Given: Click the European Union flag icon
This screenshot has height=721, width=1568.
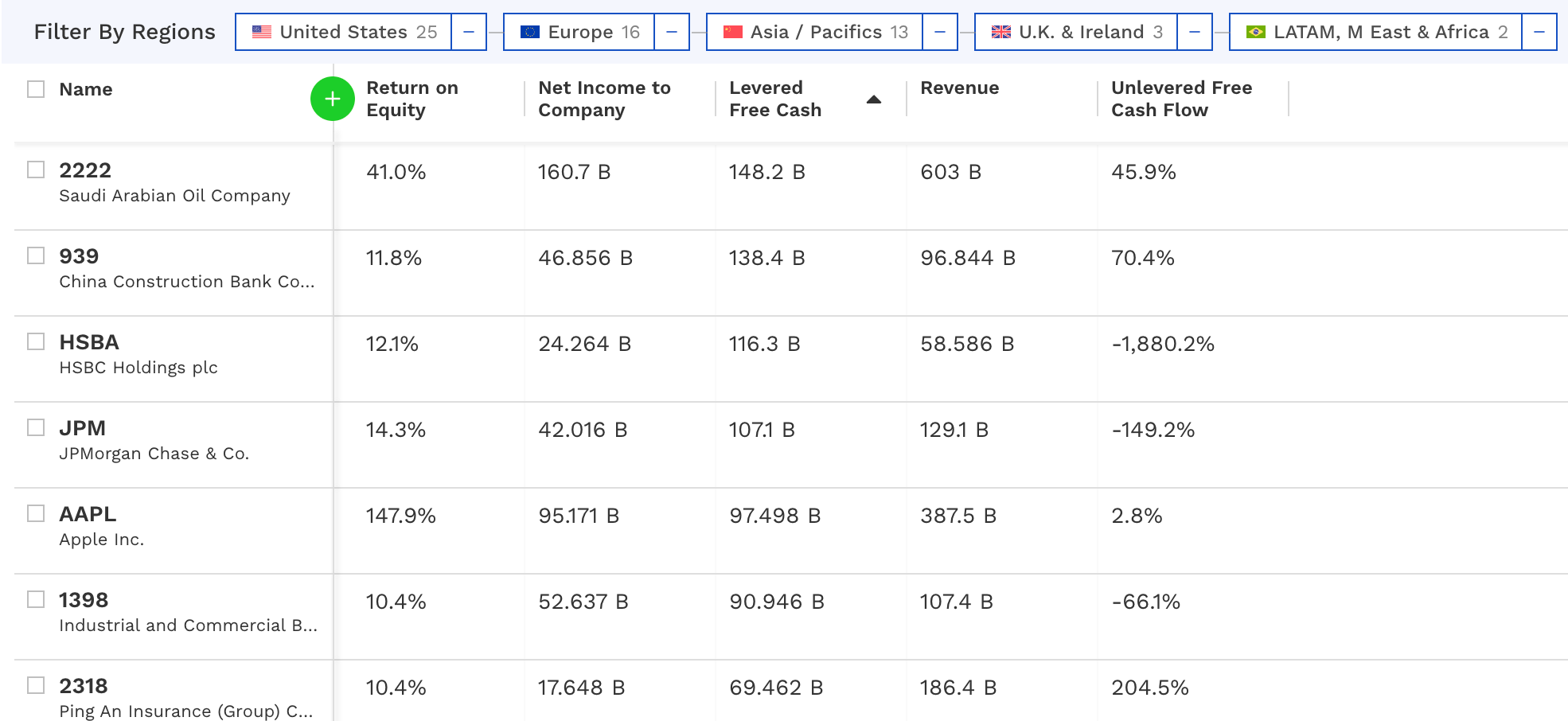Looking at the screenshot, I should tap(530, 32).
